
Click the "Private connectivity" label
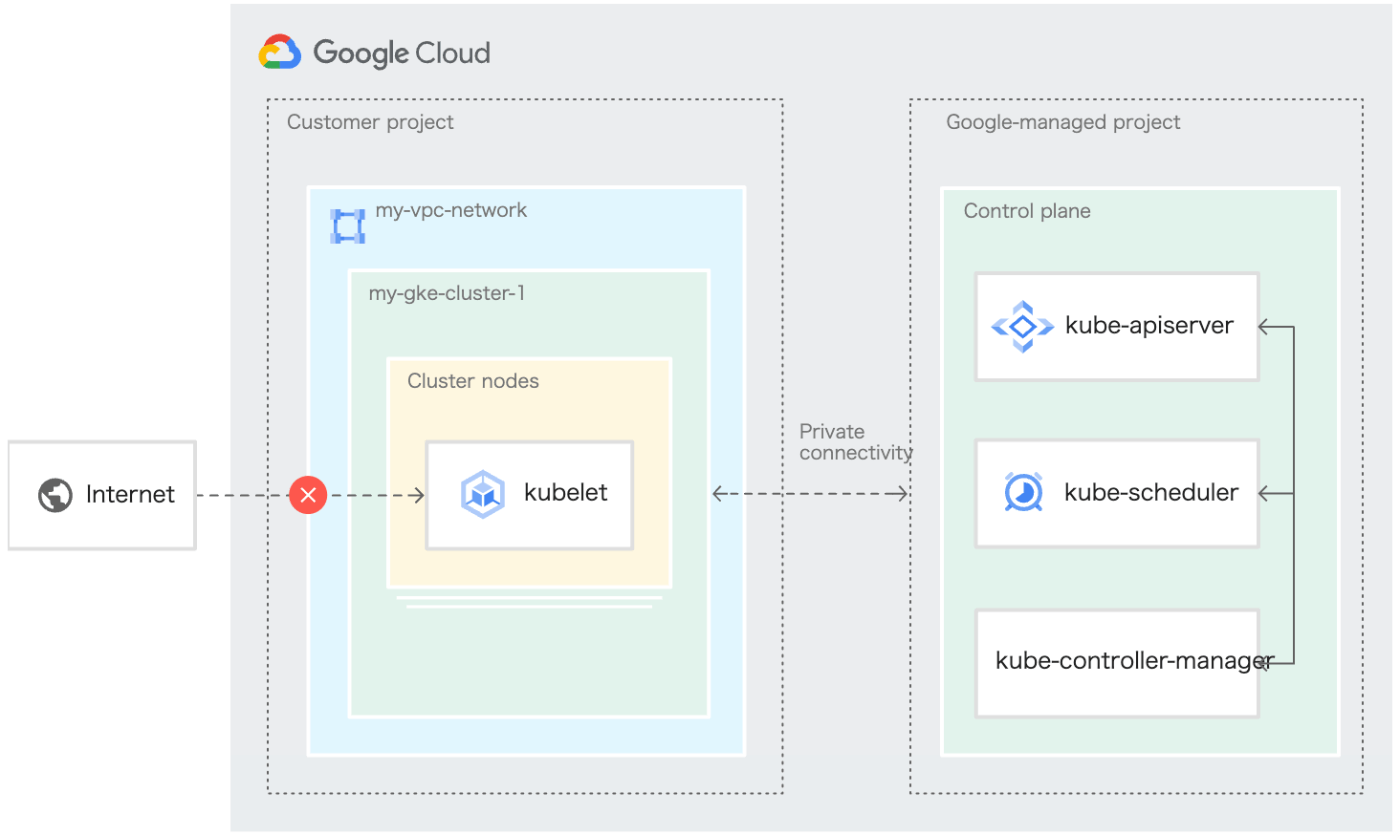pyautogui.click(x=856, y=442)
